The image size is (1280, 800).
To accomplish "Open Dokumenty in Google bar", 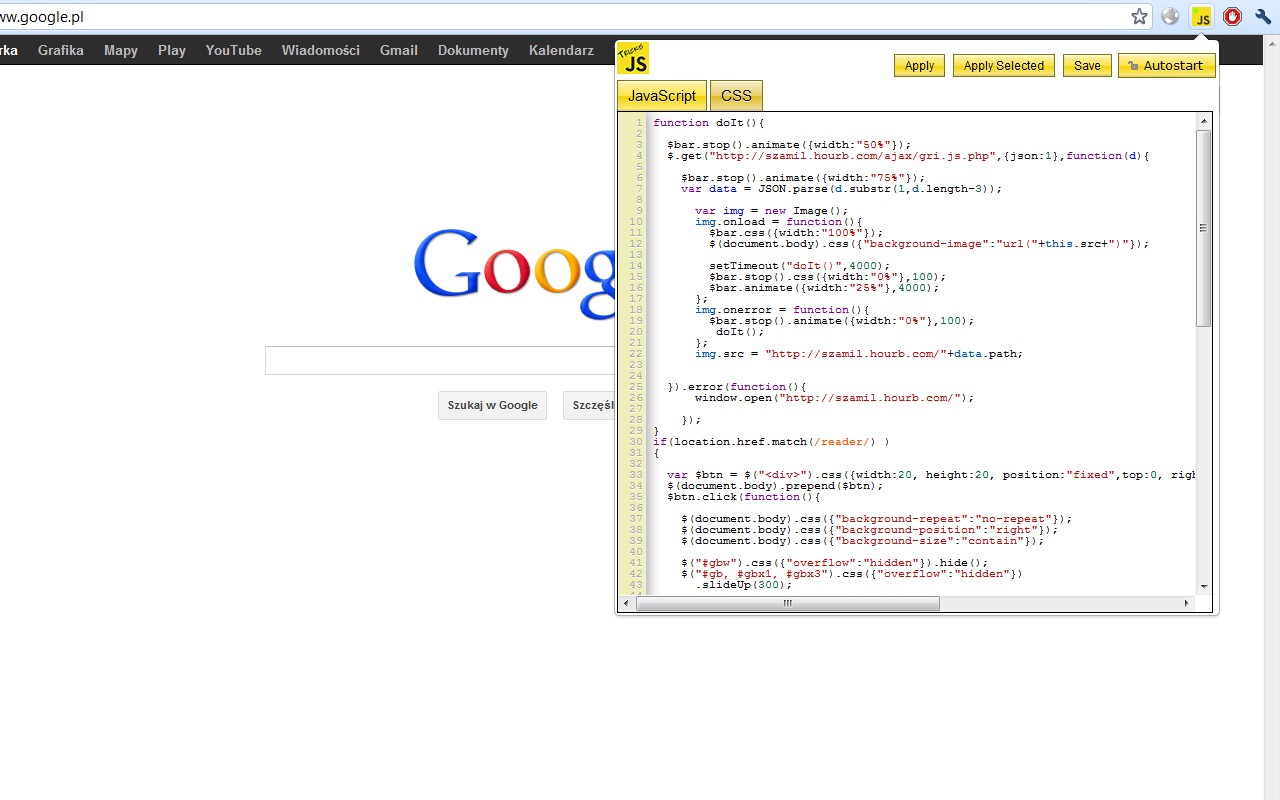I will point(473,50).
